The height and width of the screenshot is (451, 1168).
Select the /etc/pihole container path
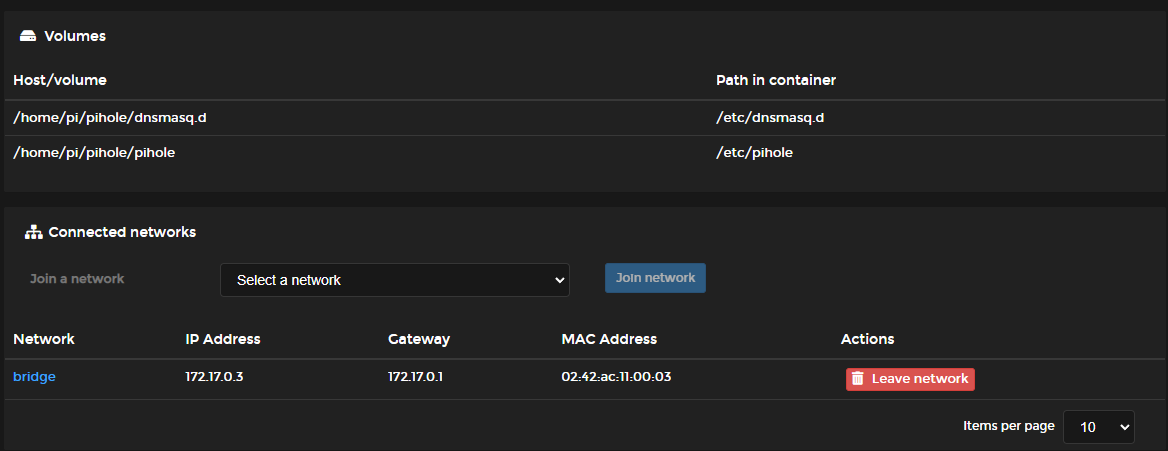coord(755,153)
